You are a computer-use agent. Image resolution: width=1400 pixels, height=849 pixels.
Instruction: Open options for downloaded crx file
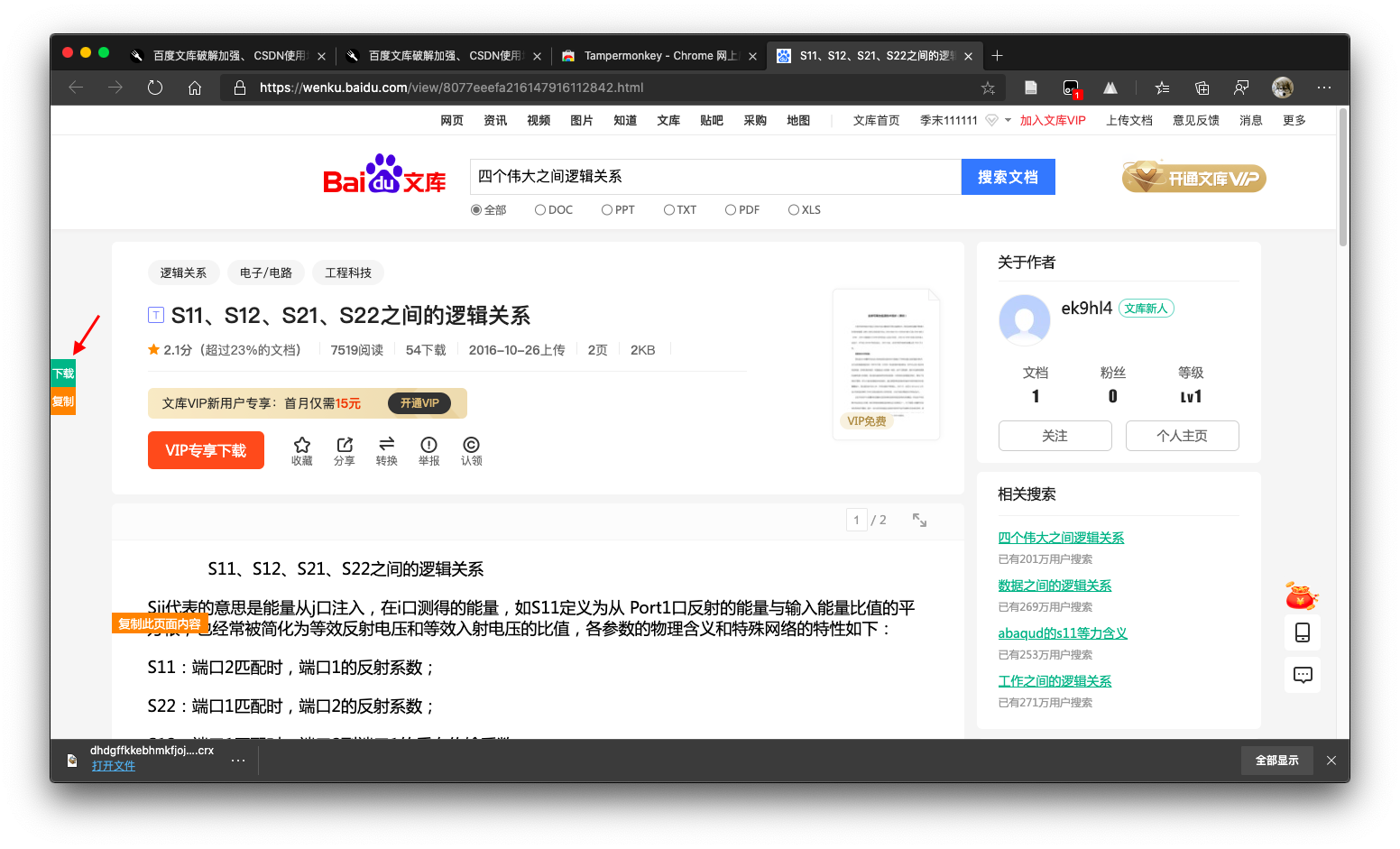[x=238, y=761]
